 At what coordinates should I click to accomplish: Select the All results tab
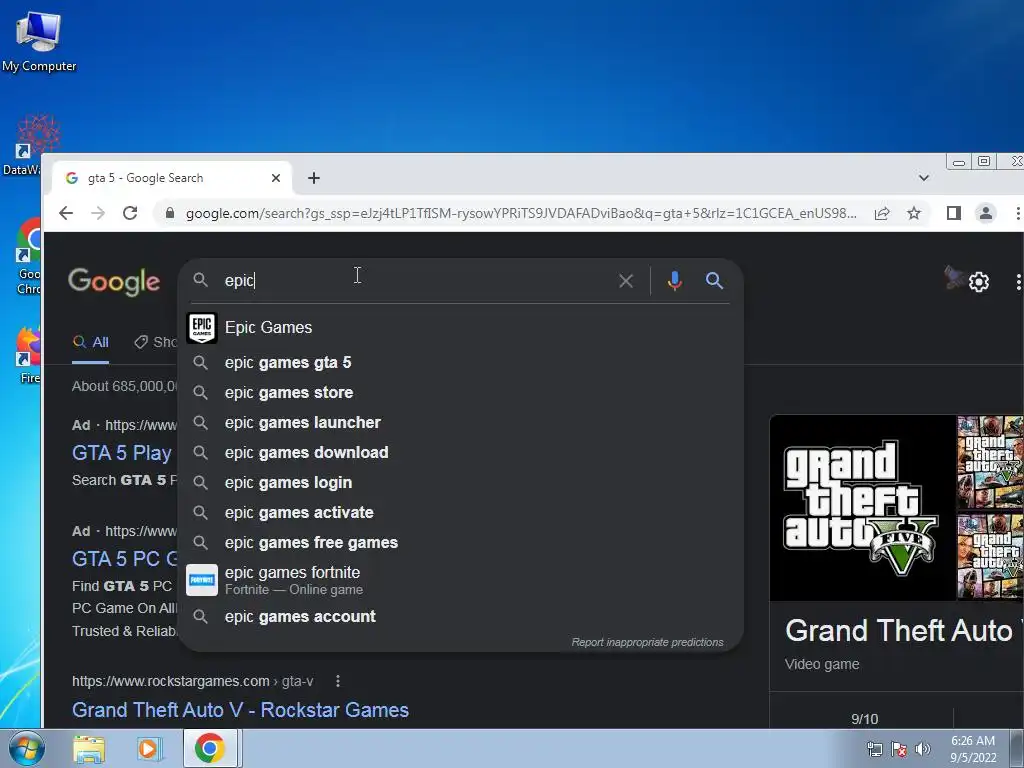pyautogui.click(x=91, y=342)
